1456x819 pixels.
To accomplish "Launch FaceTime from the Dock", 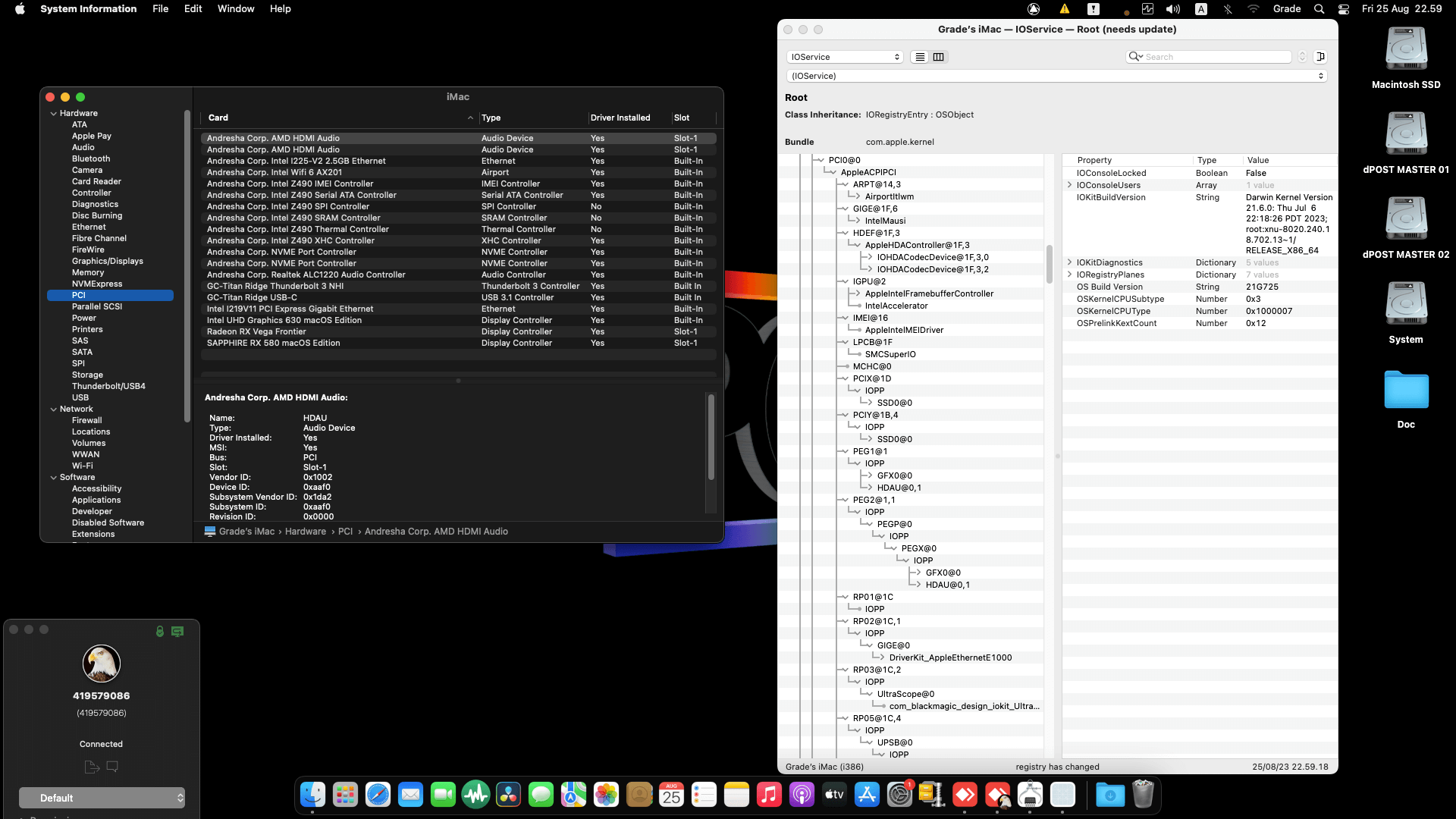I will click(443, 795).
